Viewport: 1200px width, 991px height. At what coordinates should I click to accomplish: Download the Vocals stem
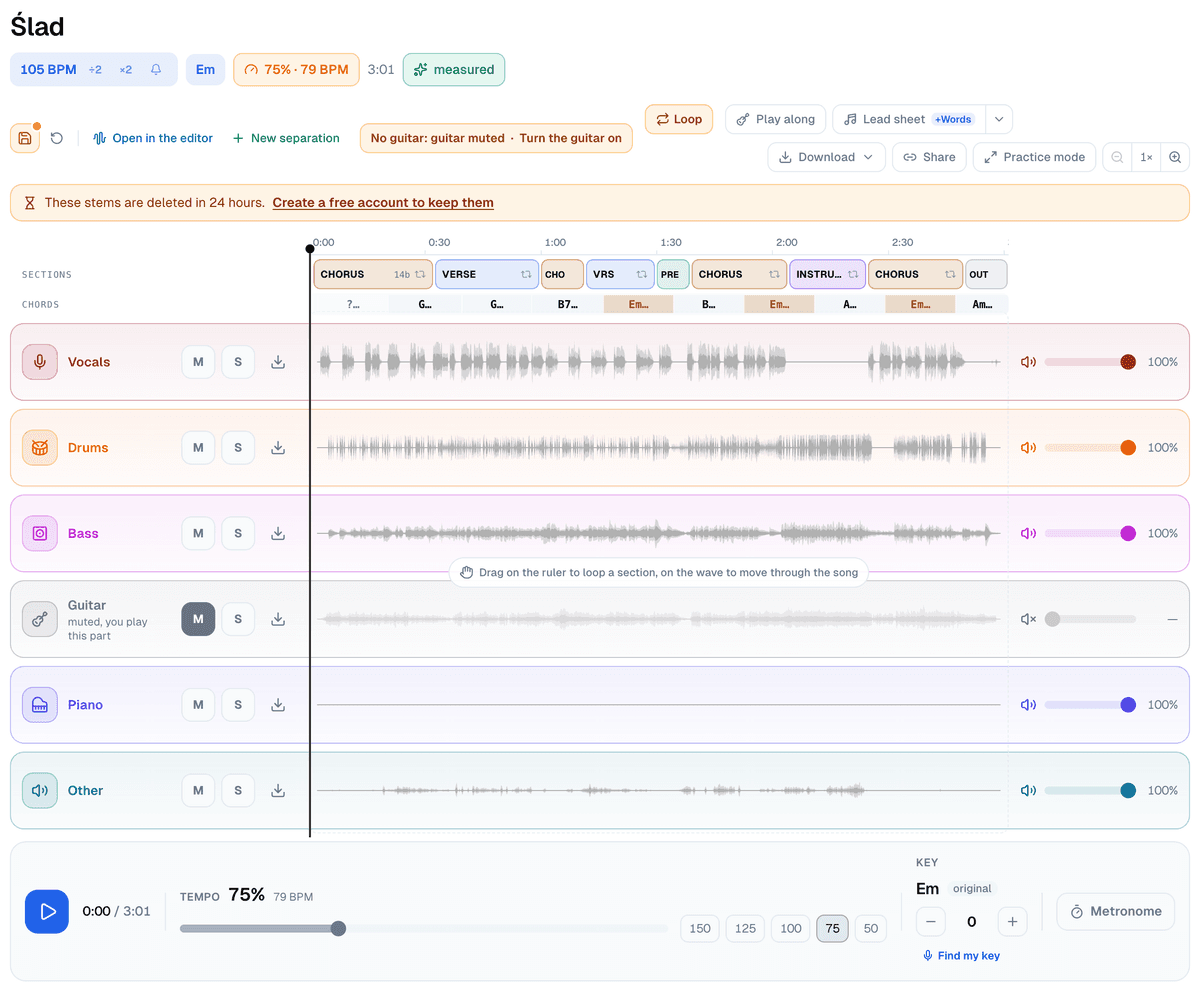pyautogui.click(x=278, y=362)
